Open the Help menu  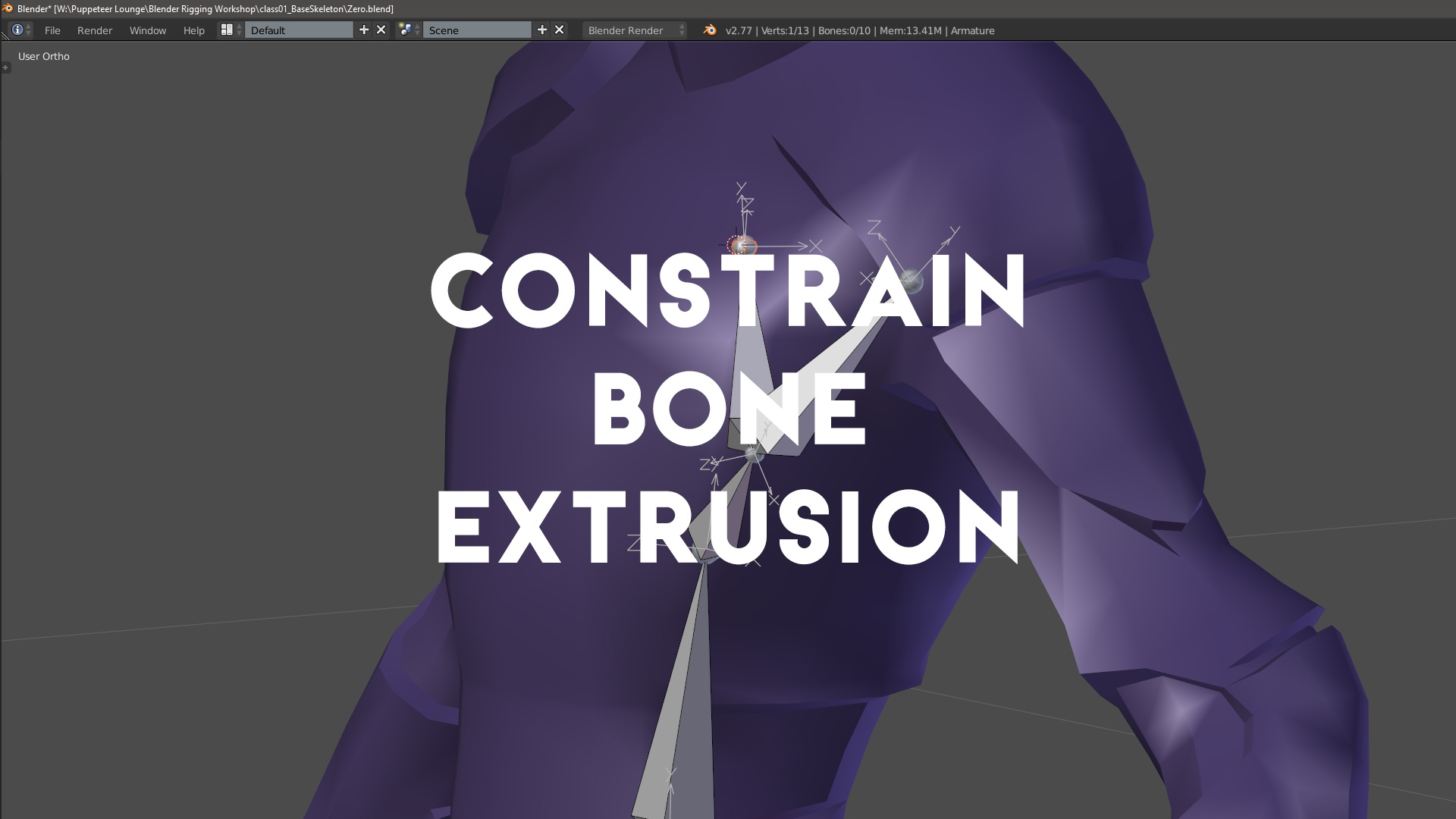pyautogui.click(x=194, y=30)
